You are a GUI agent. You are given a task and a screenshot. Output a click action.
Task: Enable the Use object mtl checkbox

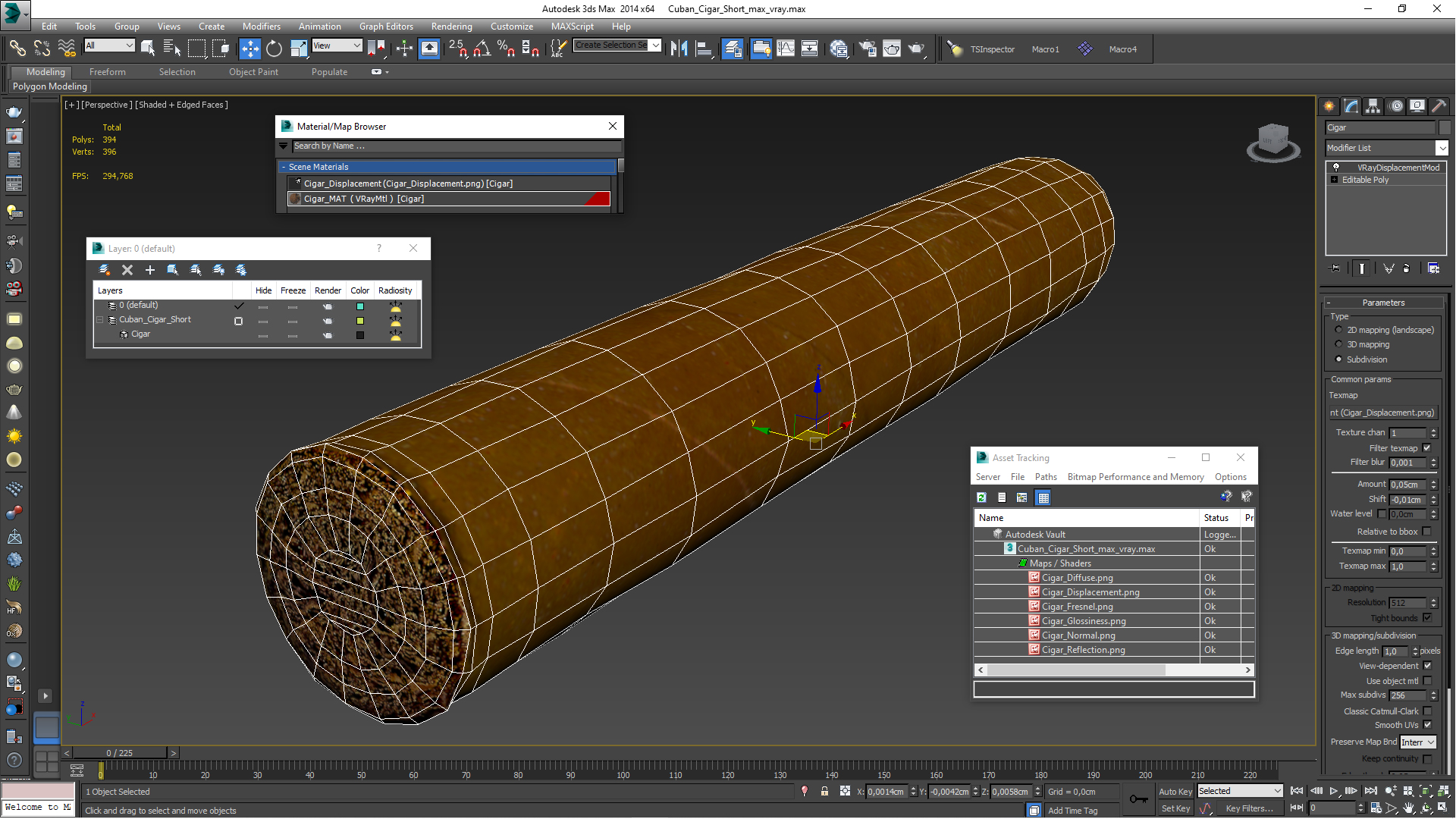(x=1427, y=681)
